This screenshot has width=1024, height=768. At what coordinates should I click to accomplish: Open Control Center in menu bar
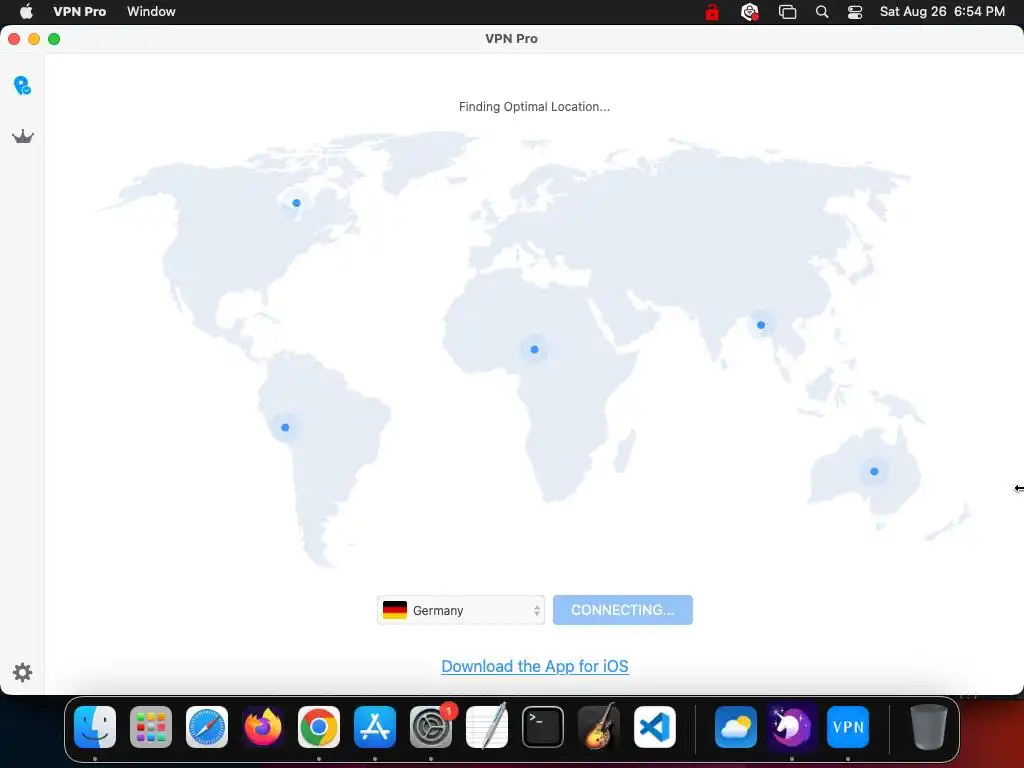coord(855,12)
